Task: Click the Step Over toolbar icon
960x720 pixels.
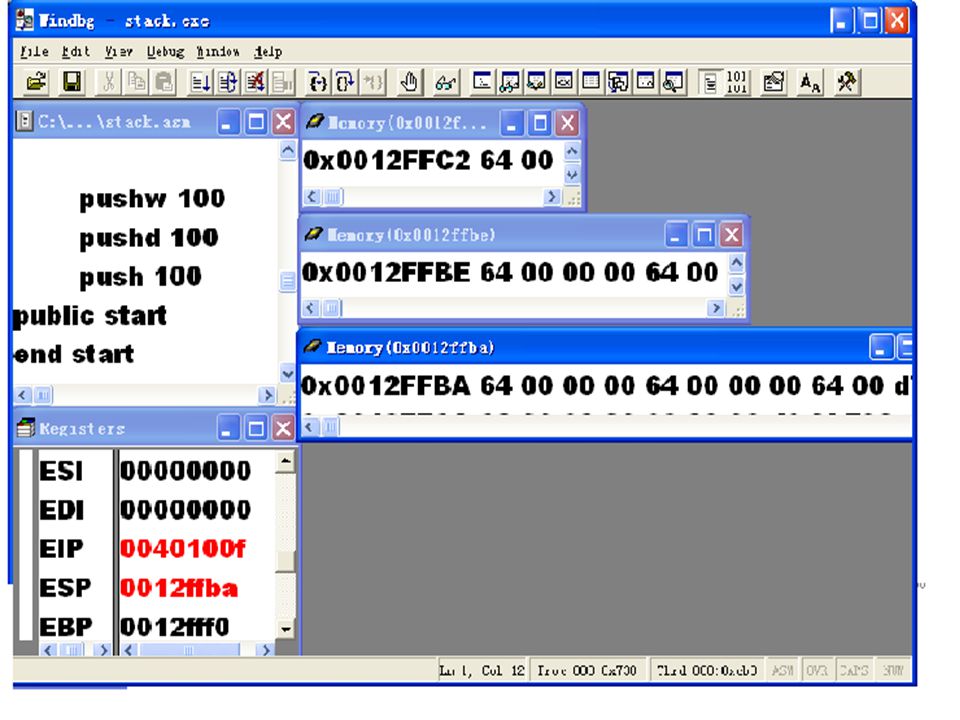Action: pyautogui.click(x=346, y=81)
